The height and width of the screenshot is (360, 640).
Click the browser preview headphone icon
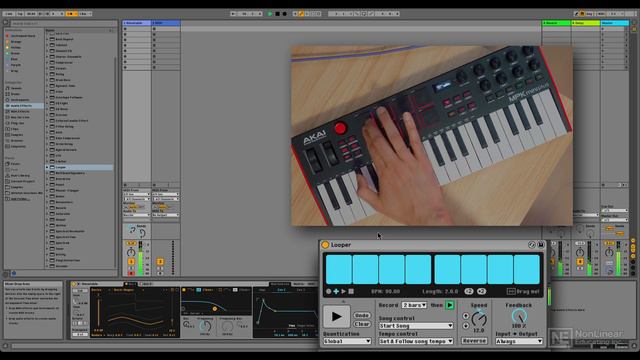tap(14, 273)
